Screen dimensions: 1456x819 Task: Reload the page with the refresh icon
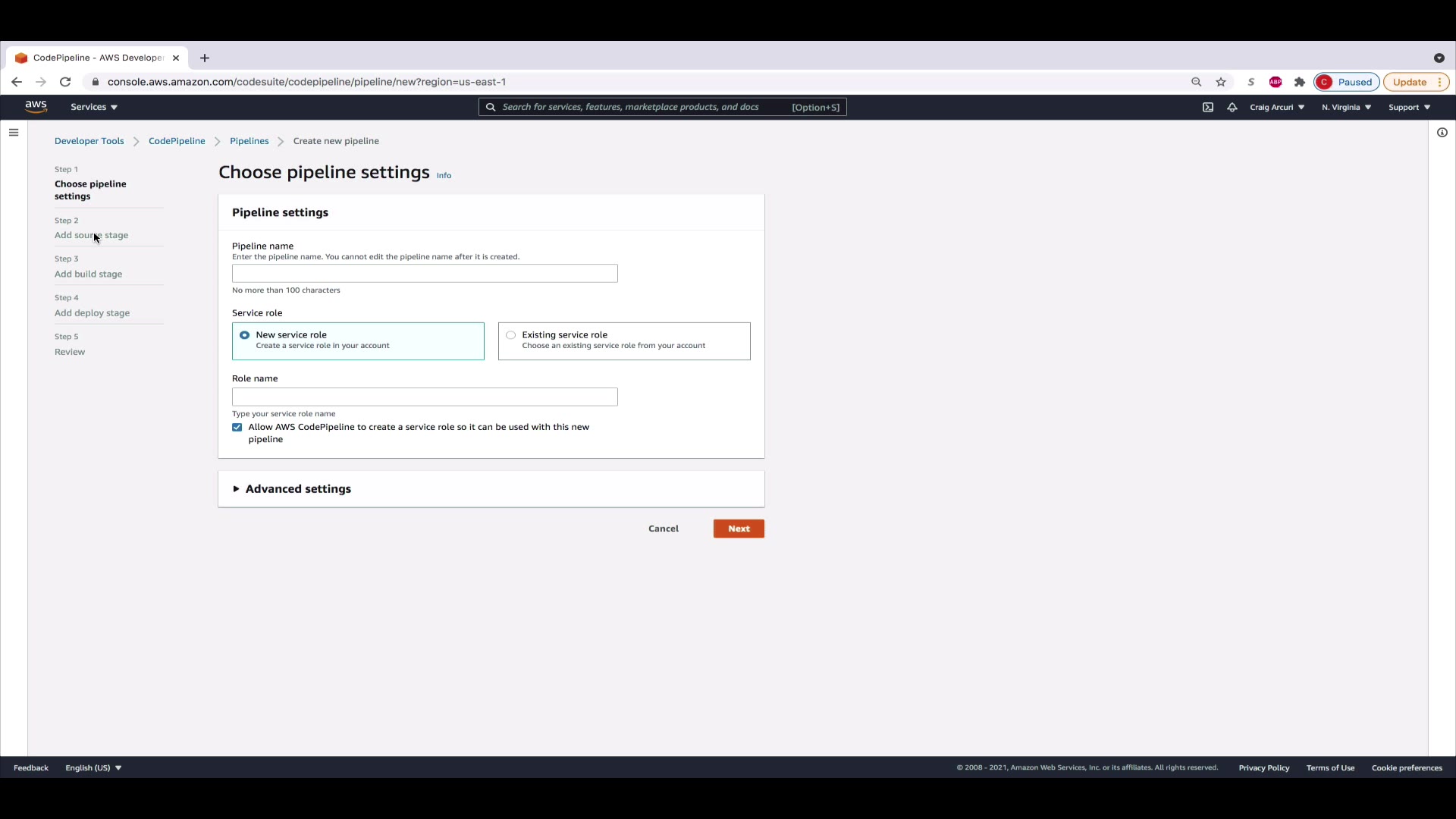pos(65,82)
